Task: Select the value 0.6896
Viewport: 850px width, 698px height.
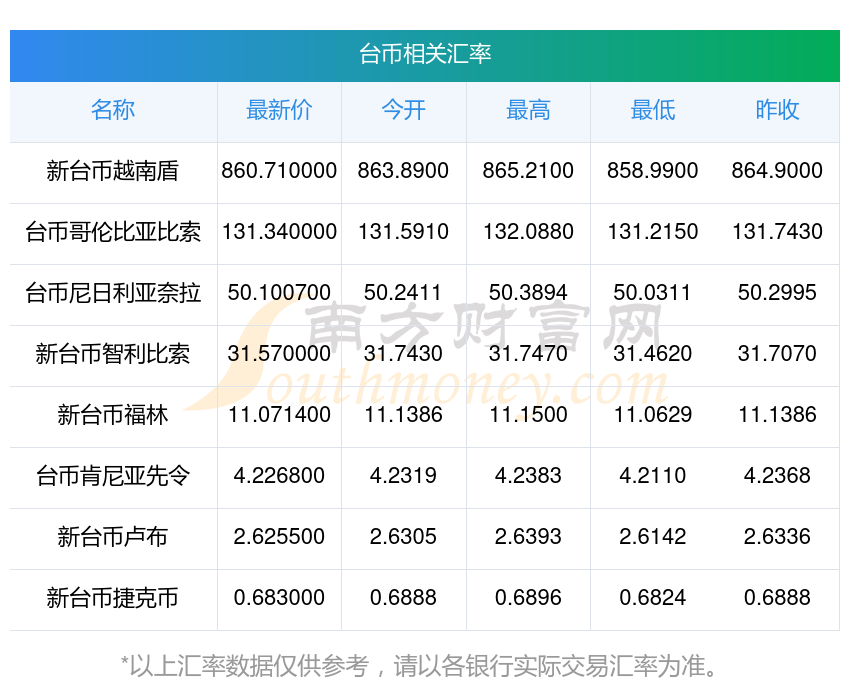Action: click(x=528, y=598)
